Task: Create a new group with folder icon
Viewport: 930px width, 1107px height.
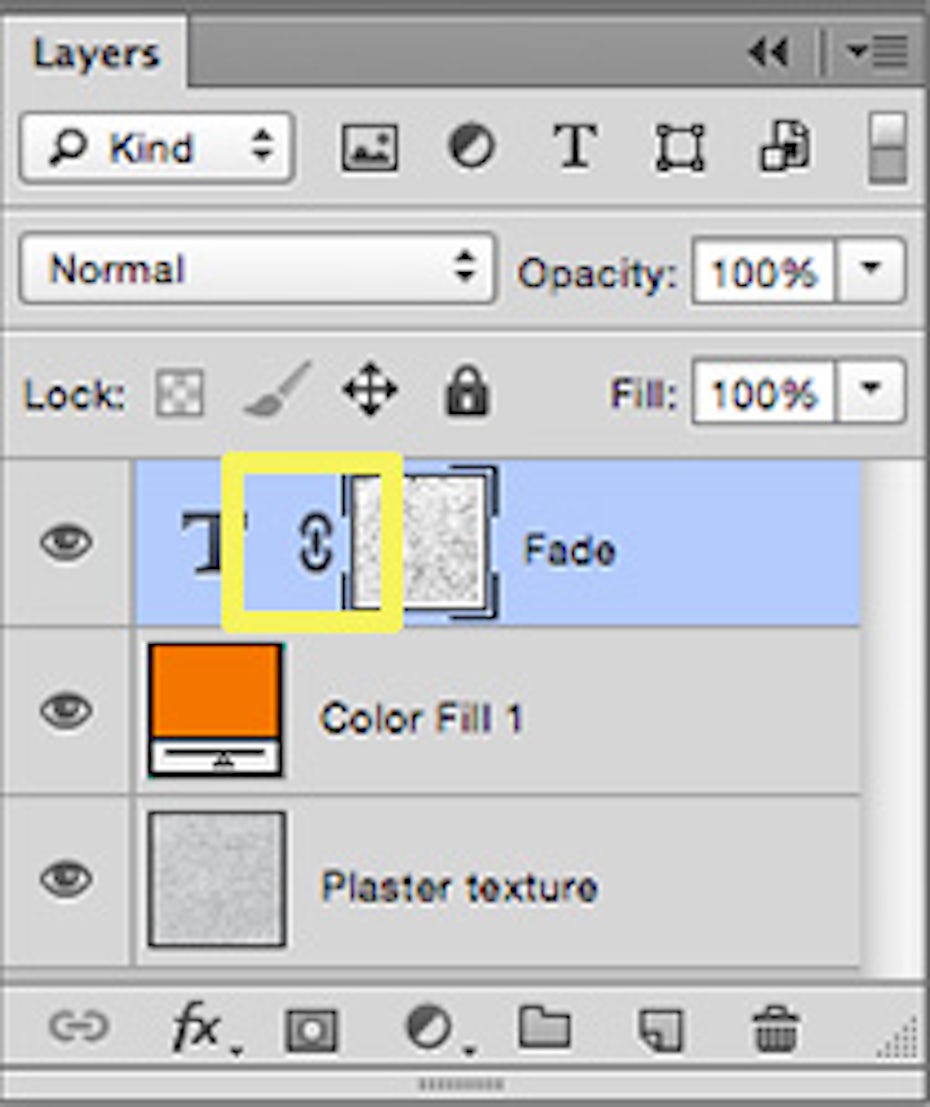Action: tap(544, 1027)
